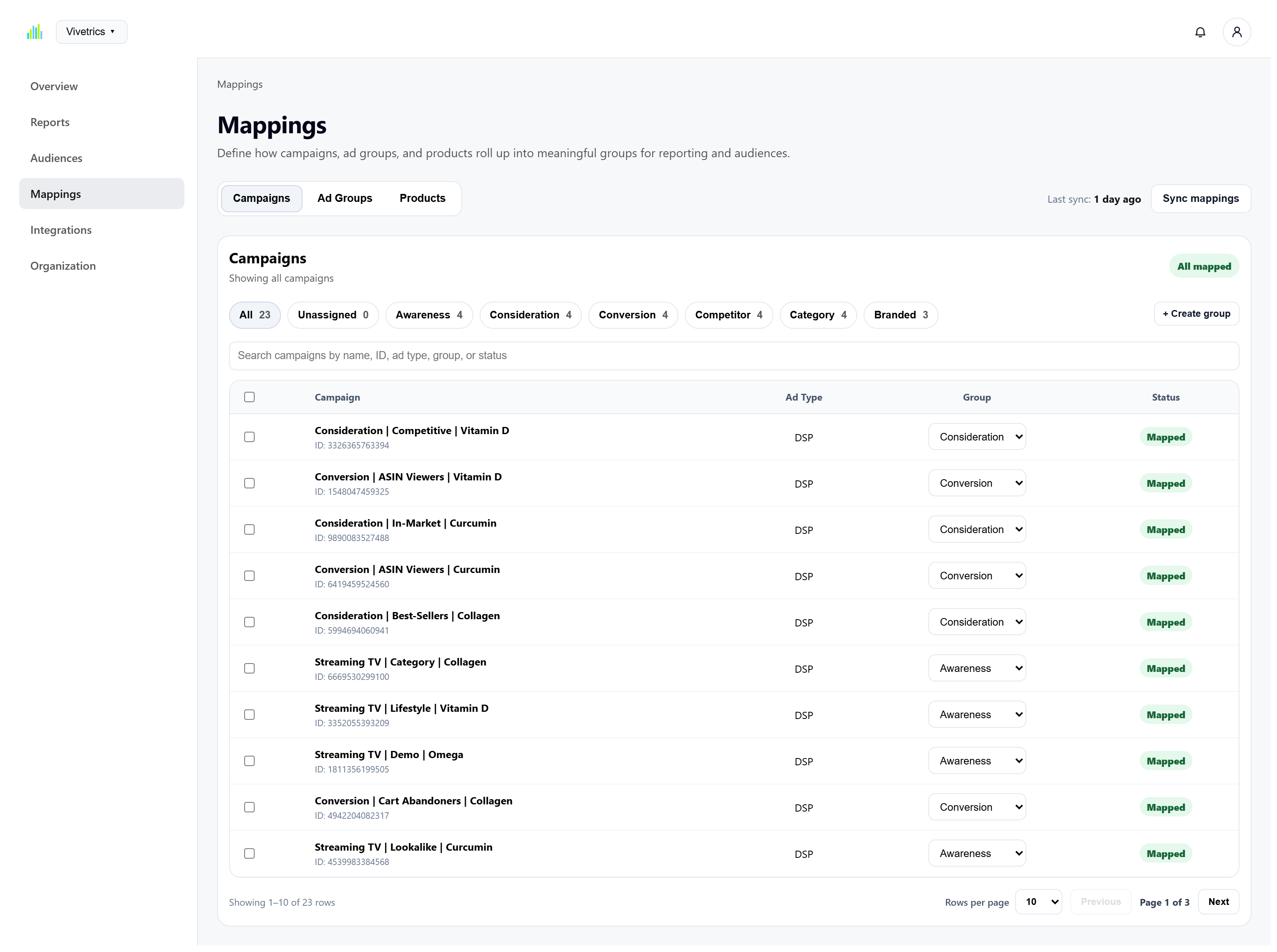
Task: Open the Rows per page dropdown
Action: 1038,902
